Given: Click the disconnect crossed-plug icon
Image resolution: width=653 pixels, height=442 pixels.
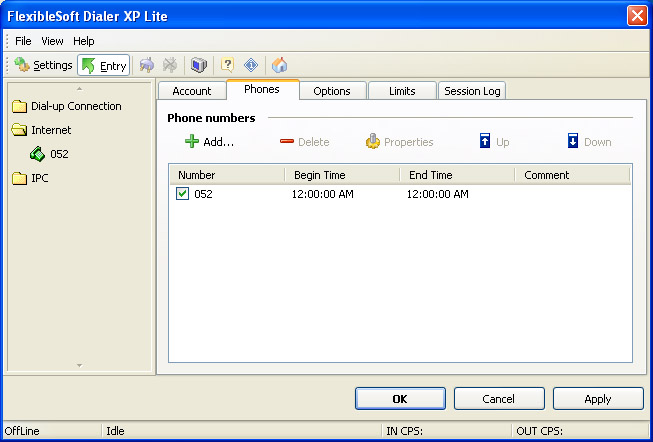Looking at the screenshot, I should click(169, 65).
